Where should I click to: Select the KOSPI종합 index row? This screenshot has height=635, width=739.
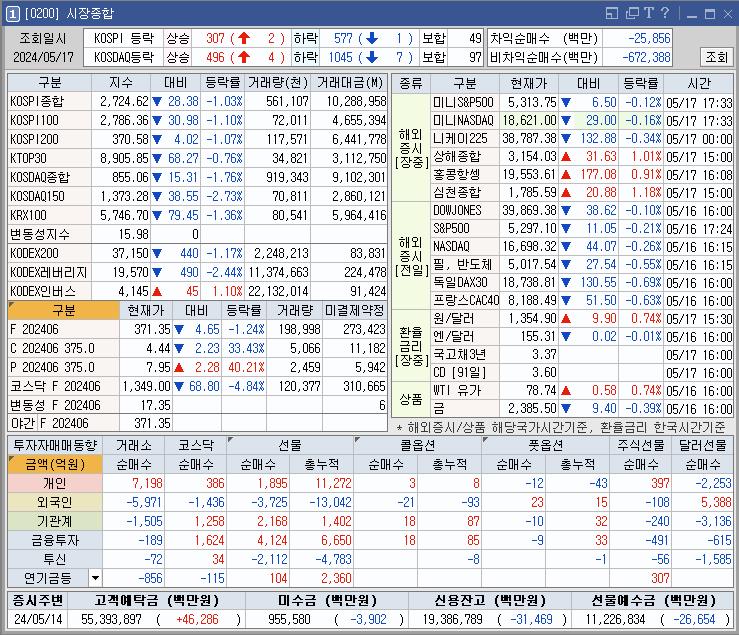tap(197, 101)
